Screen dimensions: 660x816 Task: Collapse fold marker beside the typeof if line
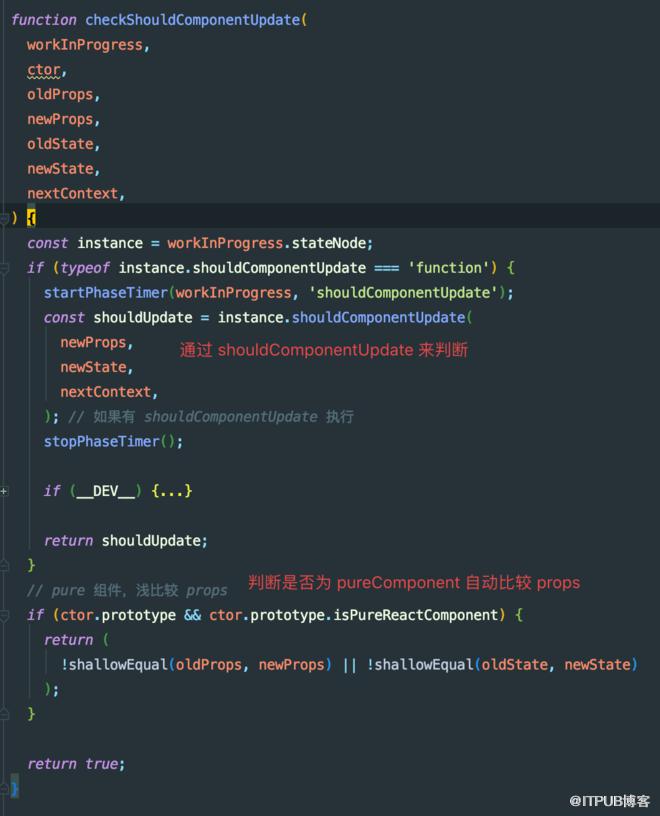click(x=4, y=269)
